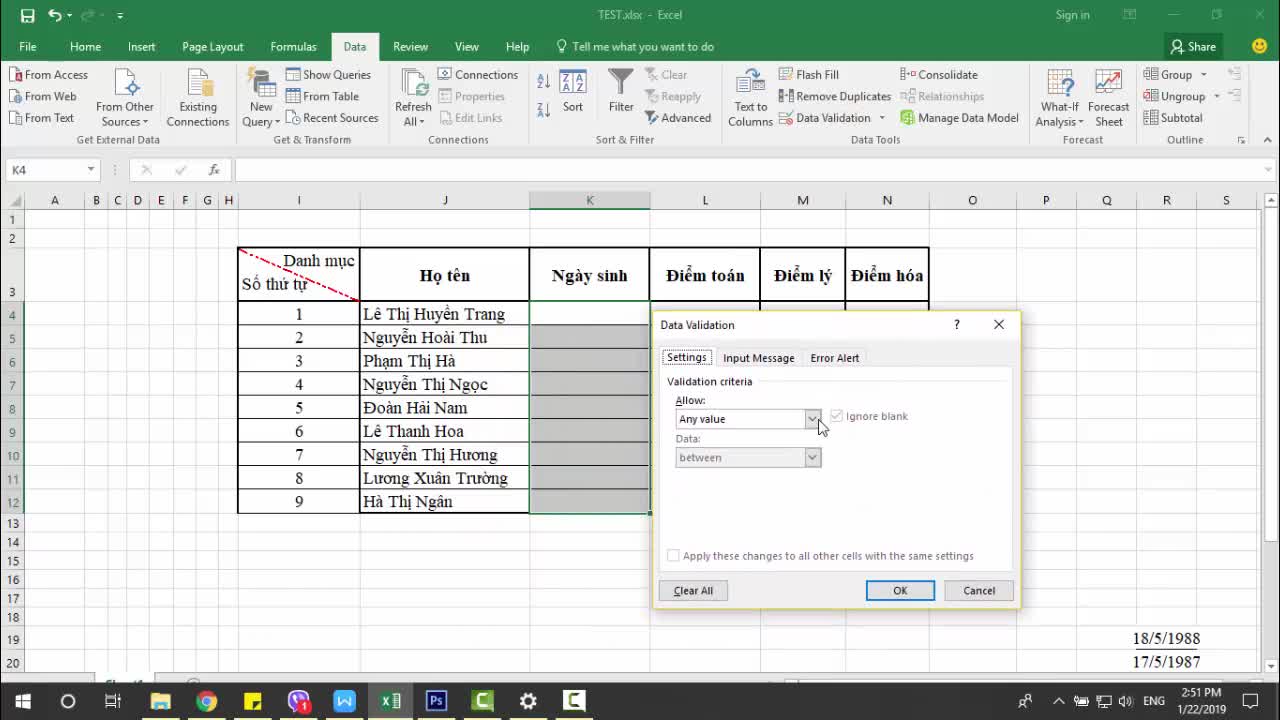Click Consolidate

tap(938, 75)
